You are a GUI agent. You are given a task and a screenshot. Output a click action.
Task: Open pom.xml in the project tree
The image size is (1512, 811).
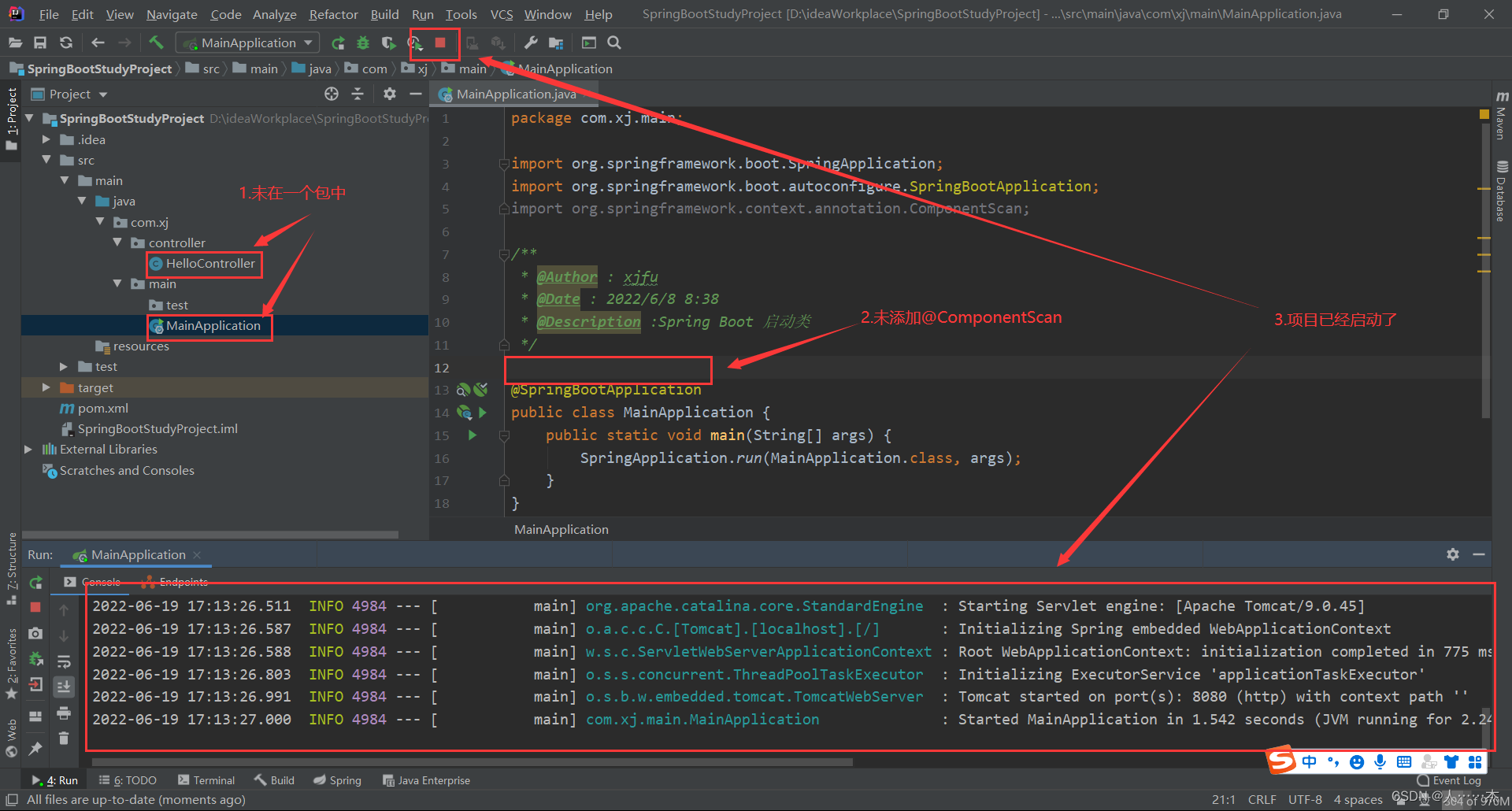coord(102,408)
